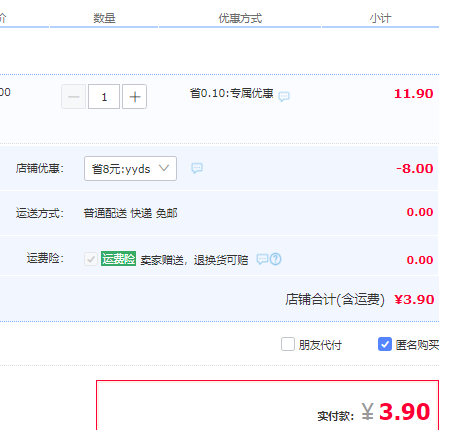The image size is (473, 430).
Task: Open the 店铺优惠 dropdown 省8元:yyds
Action: click(130, 169)
